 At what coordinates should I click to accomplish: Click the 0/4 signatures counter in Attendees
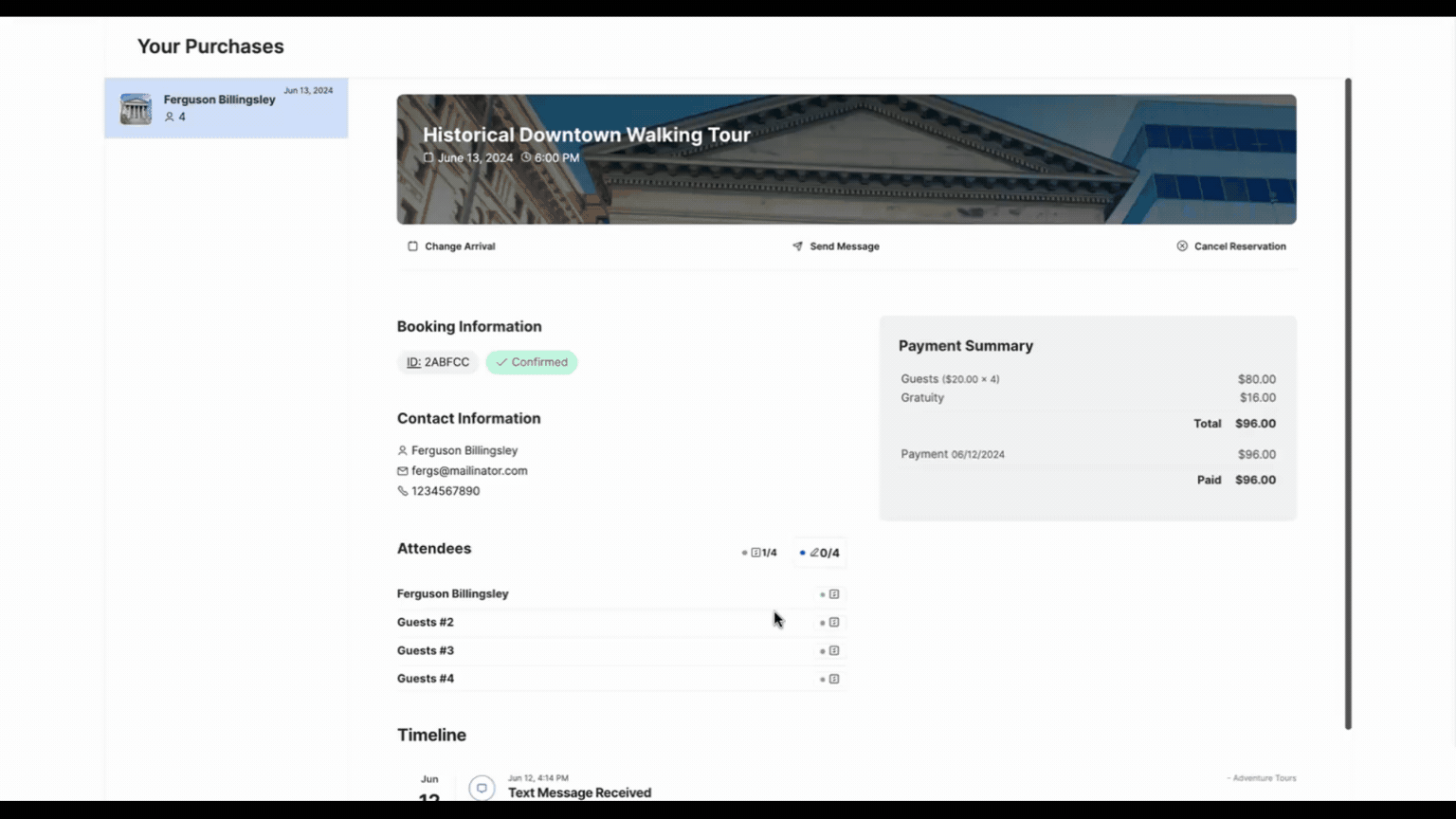(x=820, y=553)
